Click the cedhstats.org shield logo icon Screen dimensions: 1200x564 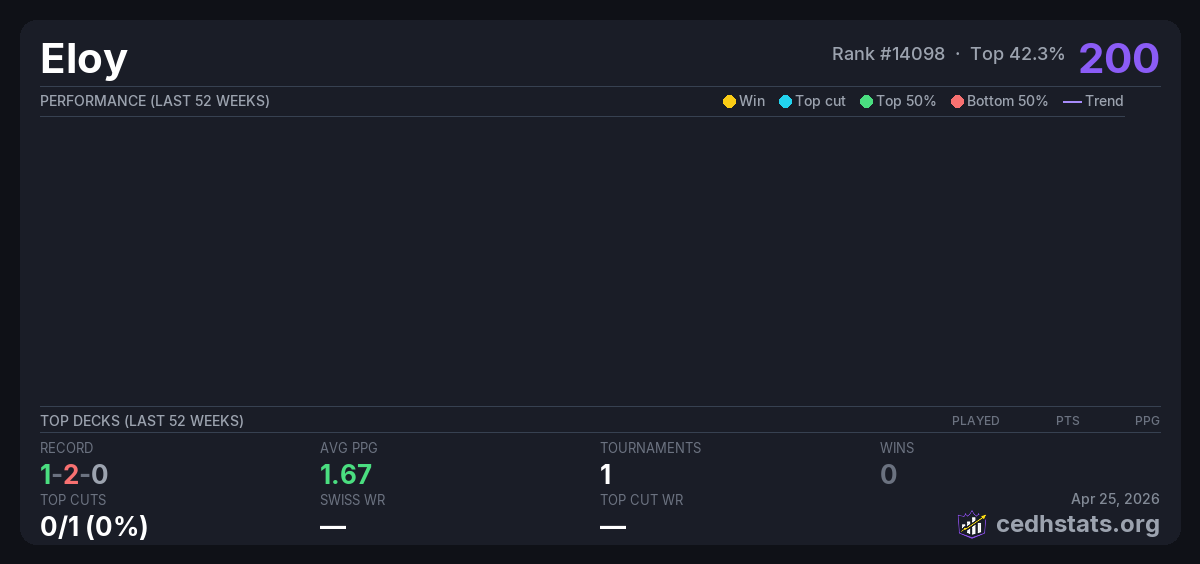[972, 524]
